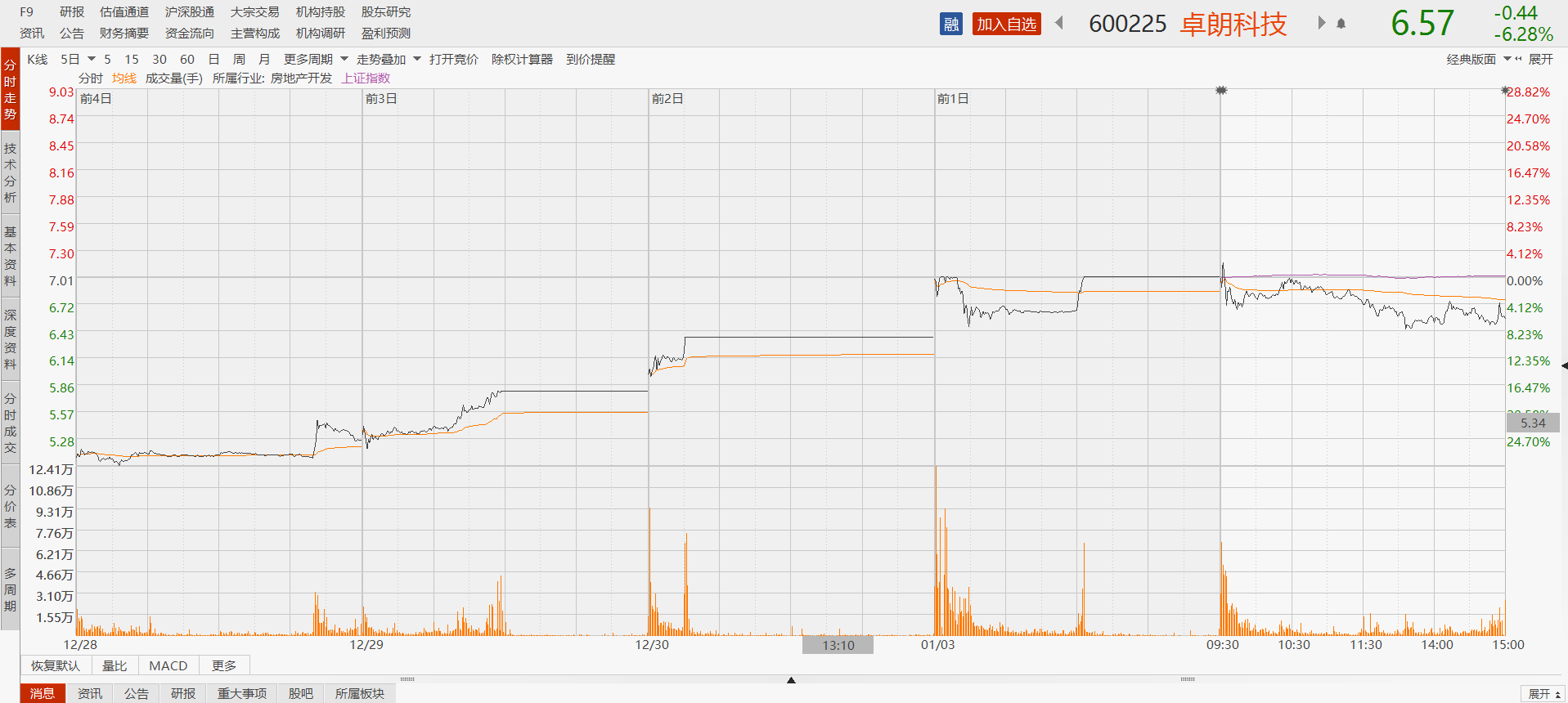
Task: Open 大宗交易 in the top menu
Action: 255,12
